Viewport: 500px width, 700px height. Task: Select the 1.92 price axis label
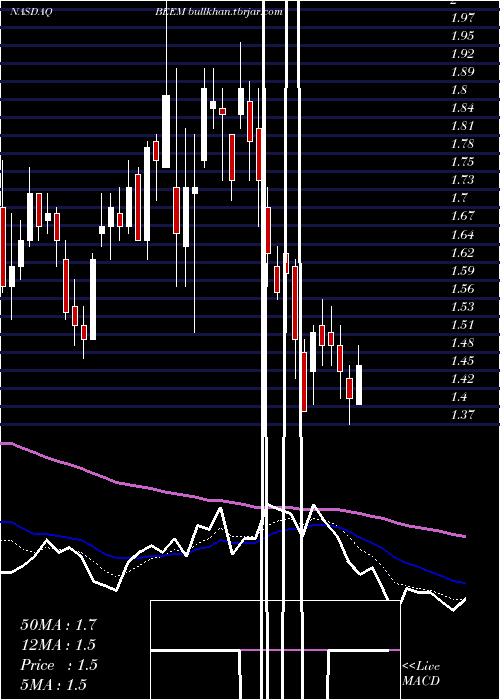point(462,54)
